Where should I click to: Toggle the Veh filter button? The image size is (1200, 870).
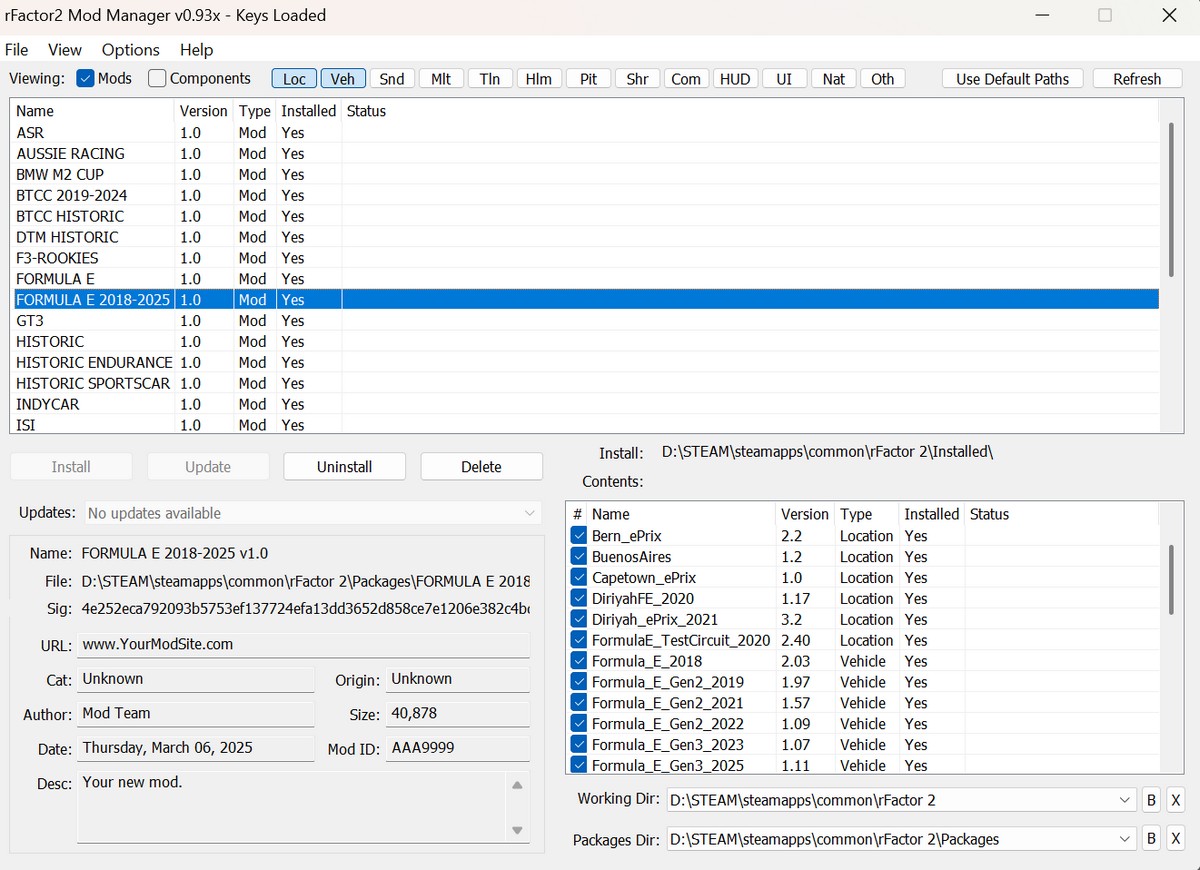(343, 79)
